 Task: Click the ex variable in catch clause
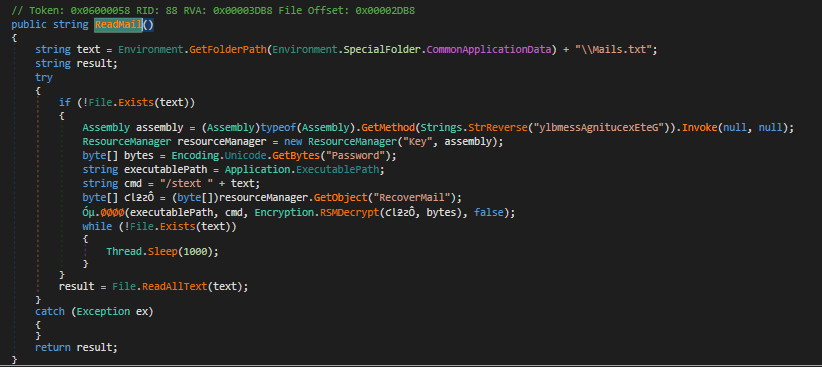[x=142, y=311]
